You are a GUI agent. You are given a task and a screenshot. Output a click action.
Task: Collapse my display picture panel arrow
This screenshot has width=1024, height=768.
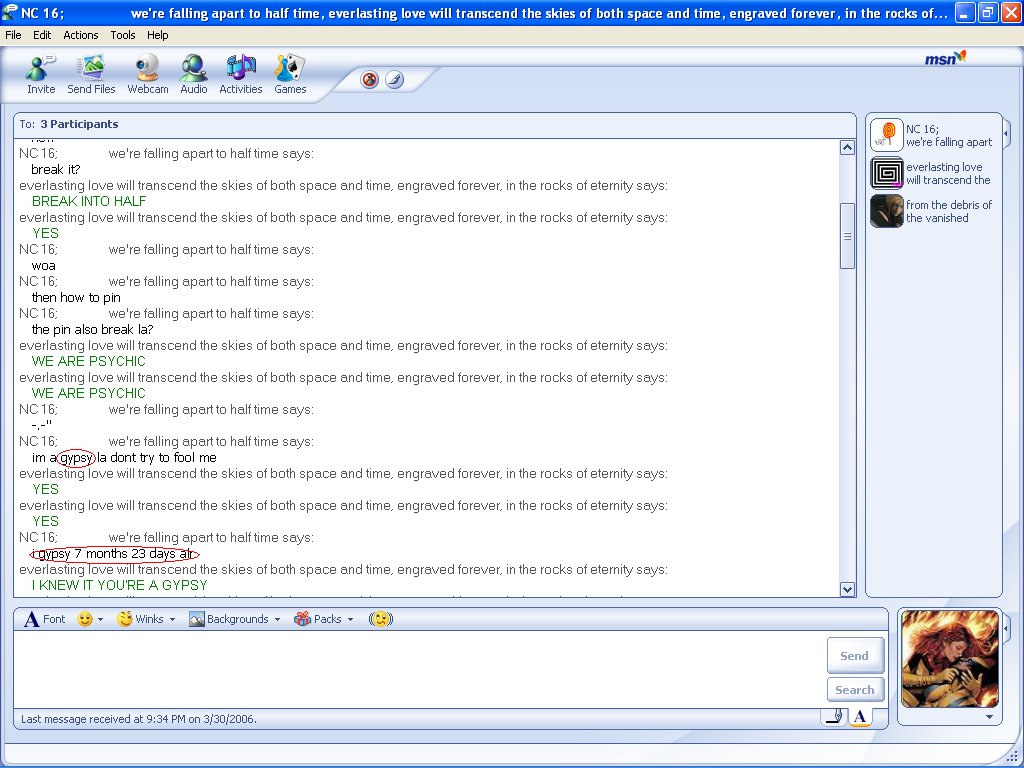[1006, 629]
